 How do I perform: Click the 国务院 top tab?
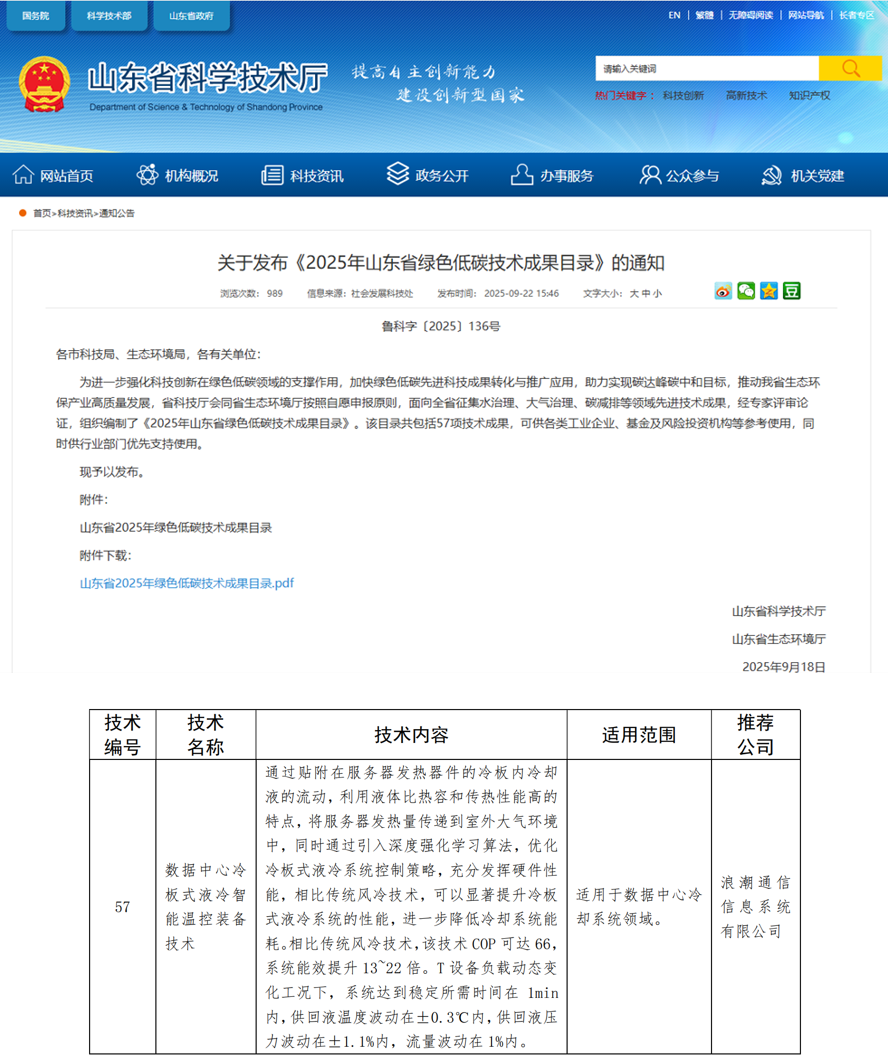(36, 16)
